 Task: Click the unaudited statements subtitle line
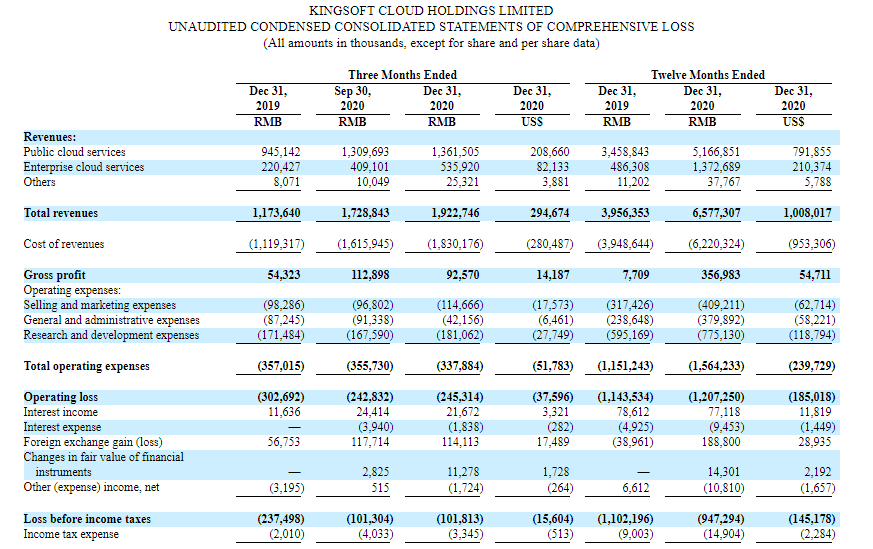pyautogui.click(x=431, y=27)
